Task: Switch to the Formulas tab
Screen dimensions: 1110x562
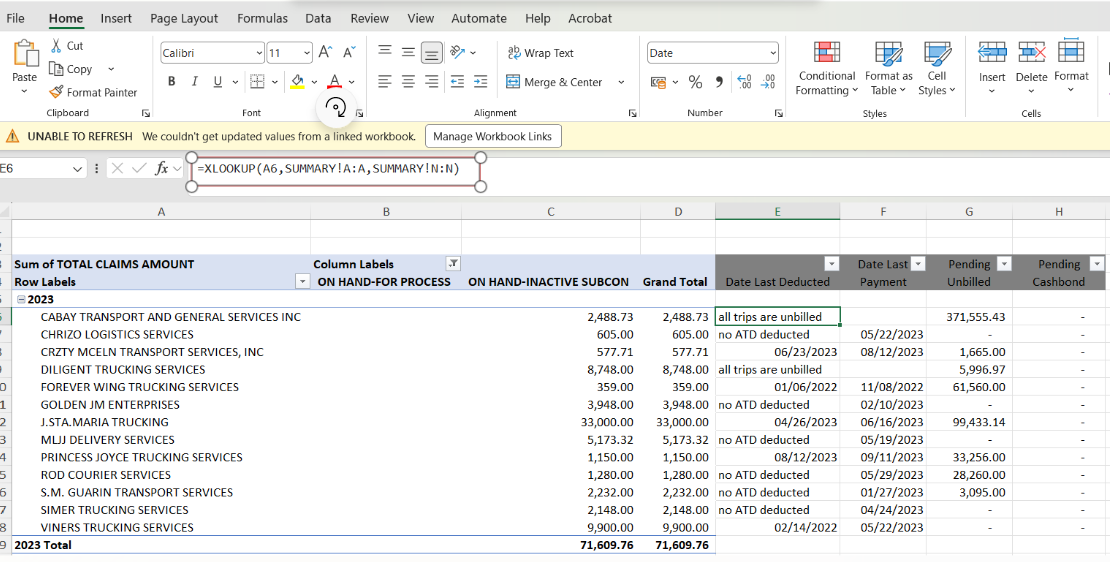Action: 263,18
